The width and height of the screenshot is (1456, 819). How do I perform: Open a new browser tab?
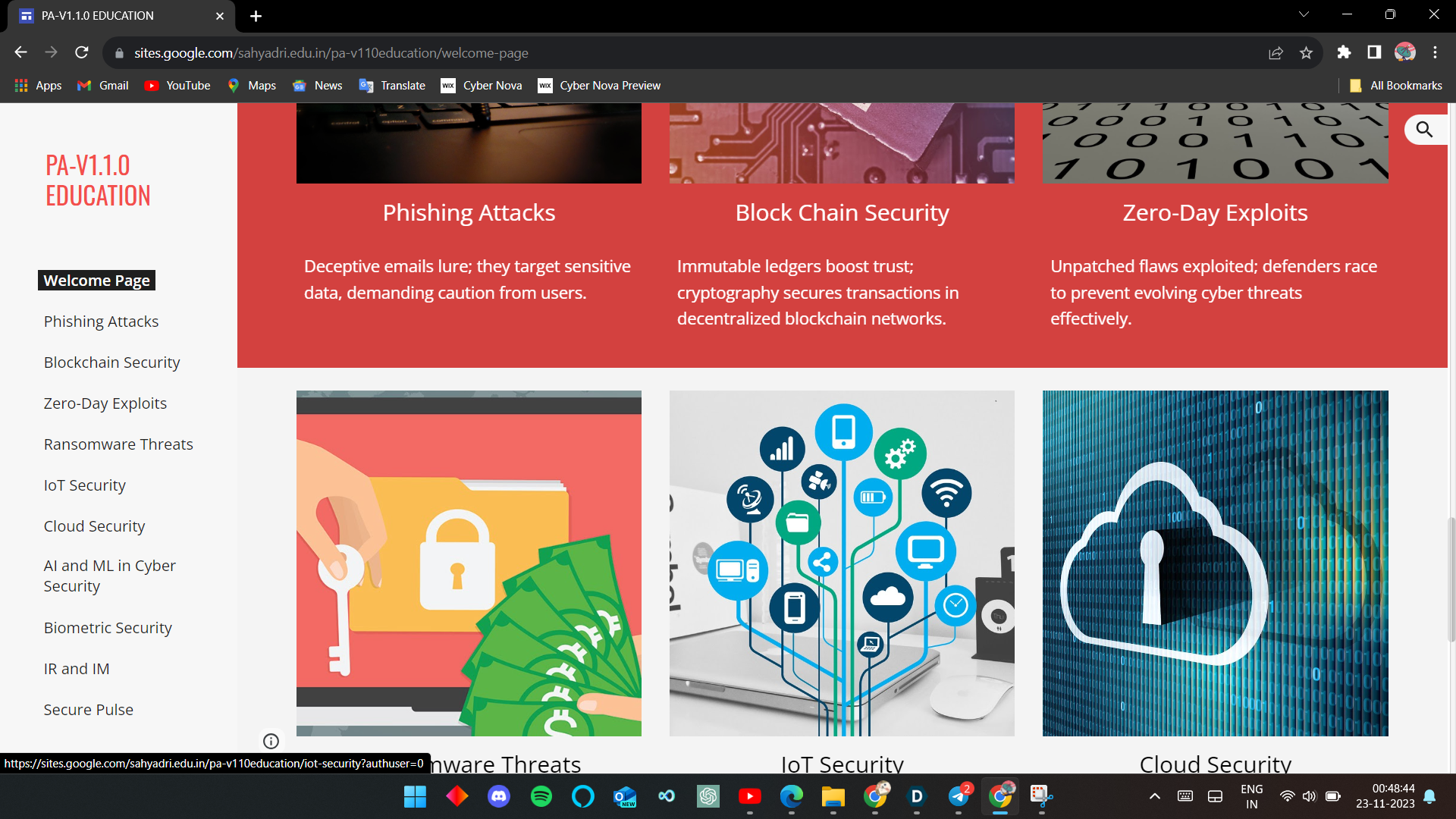[256, 16]
